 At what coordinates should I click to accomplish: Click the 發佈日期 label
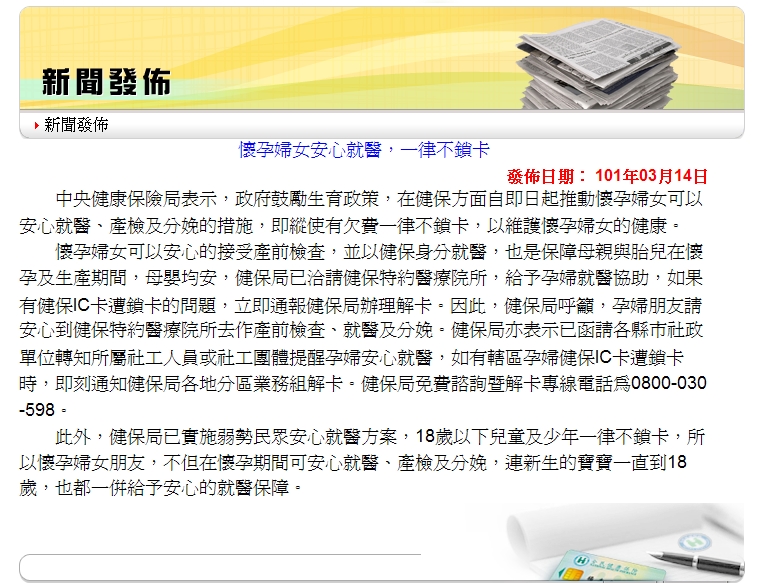pyautogui.click(x=547, y=176)
